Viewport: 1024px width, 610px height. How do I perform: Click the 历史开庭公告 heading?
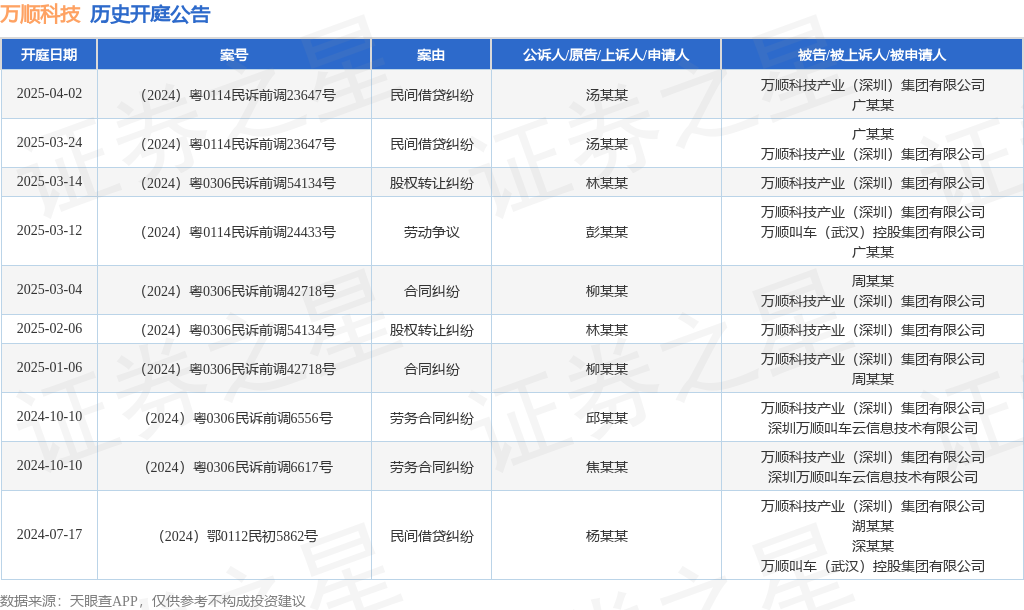tap(150, 14)
